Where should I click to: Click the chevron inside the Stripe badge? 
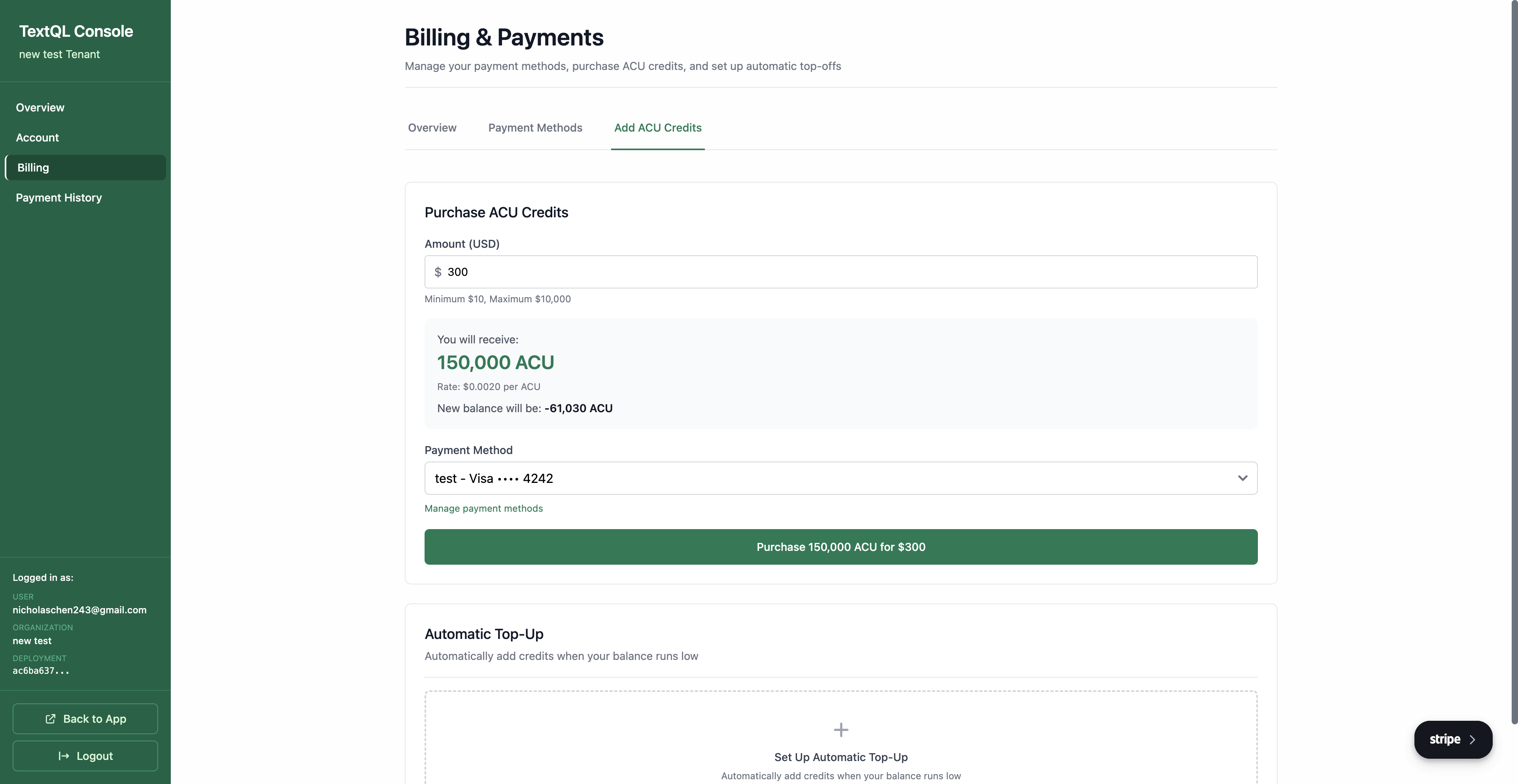pos(1472,739)
